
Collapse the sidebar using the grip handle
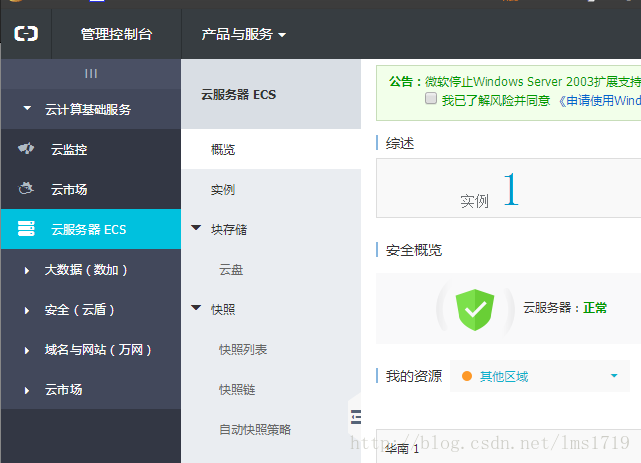click(90, 74)
